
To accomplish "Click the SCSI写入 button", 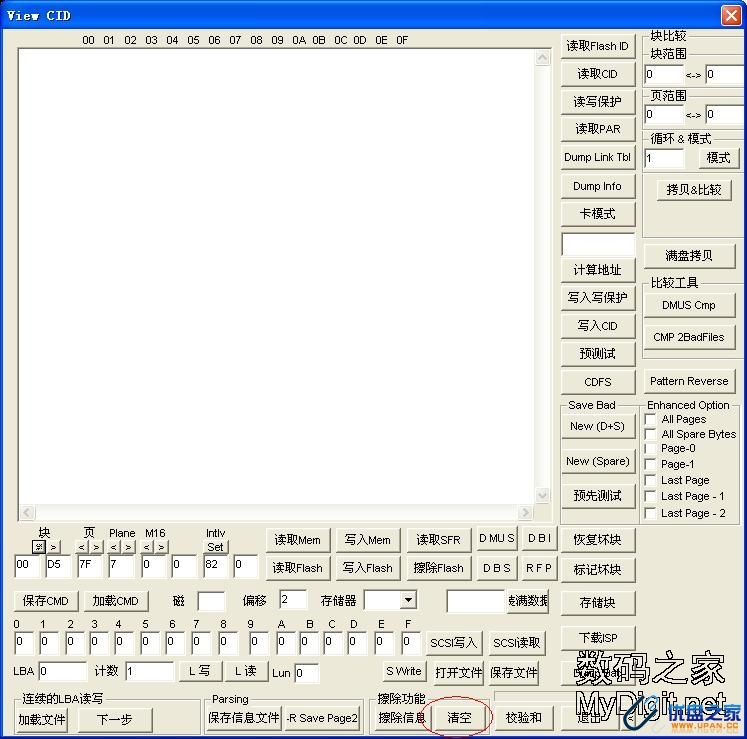I will (x=454, y=643).
